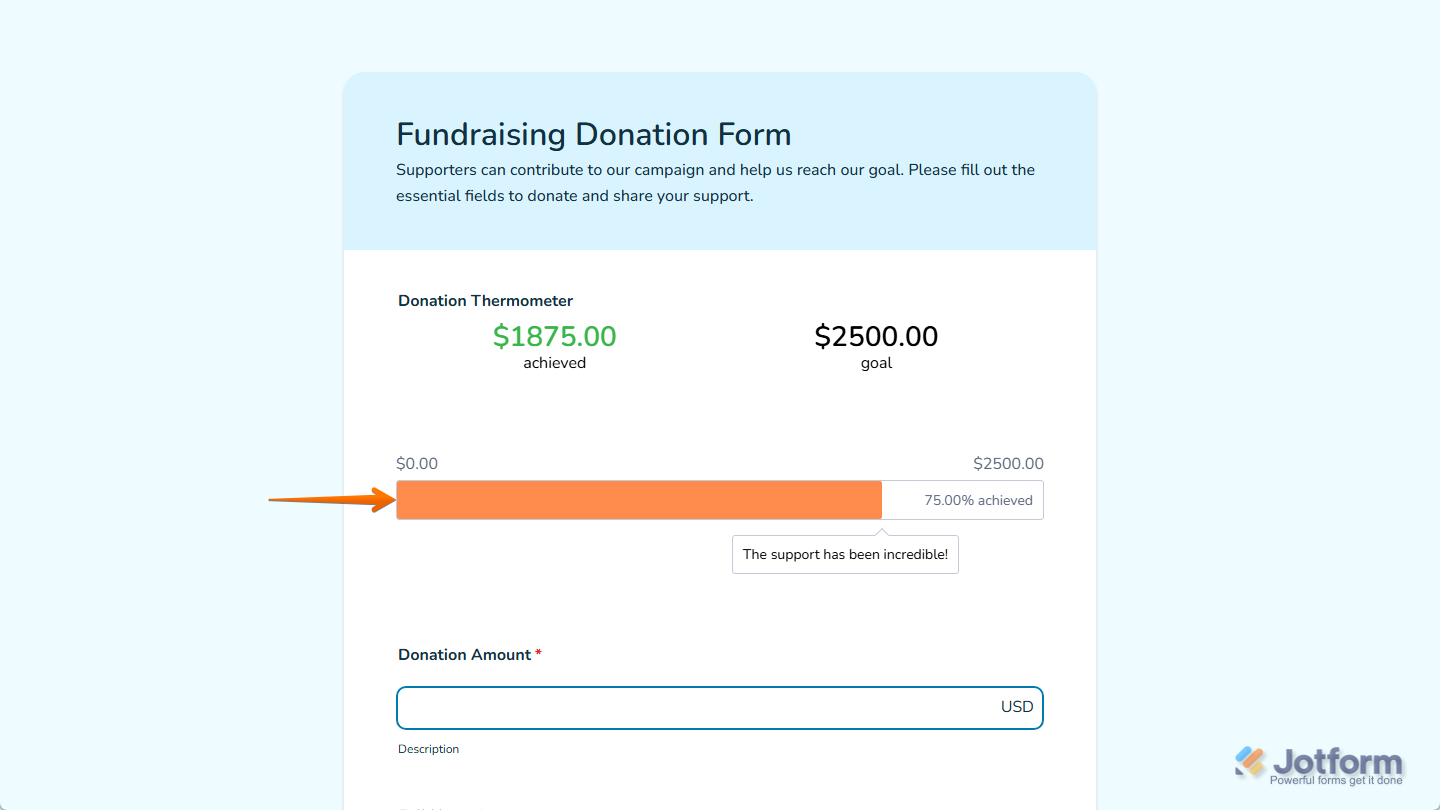Expand the Description under Donation Amount

coord(428,749)
